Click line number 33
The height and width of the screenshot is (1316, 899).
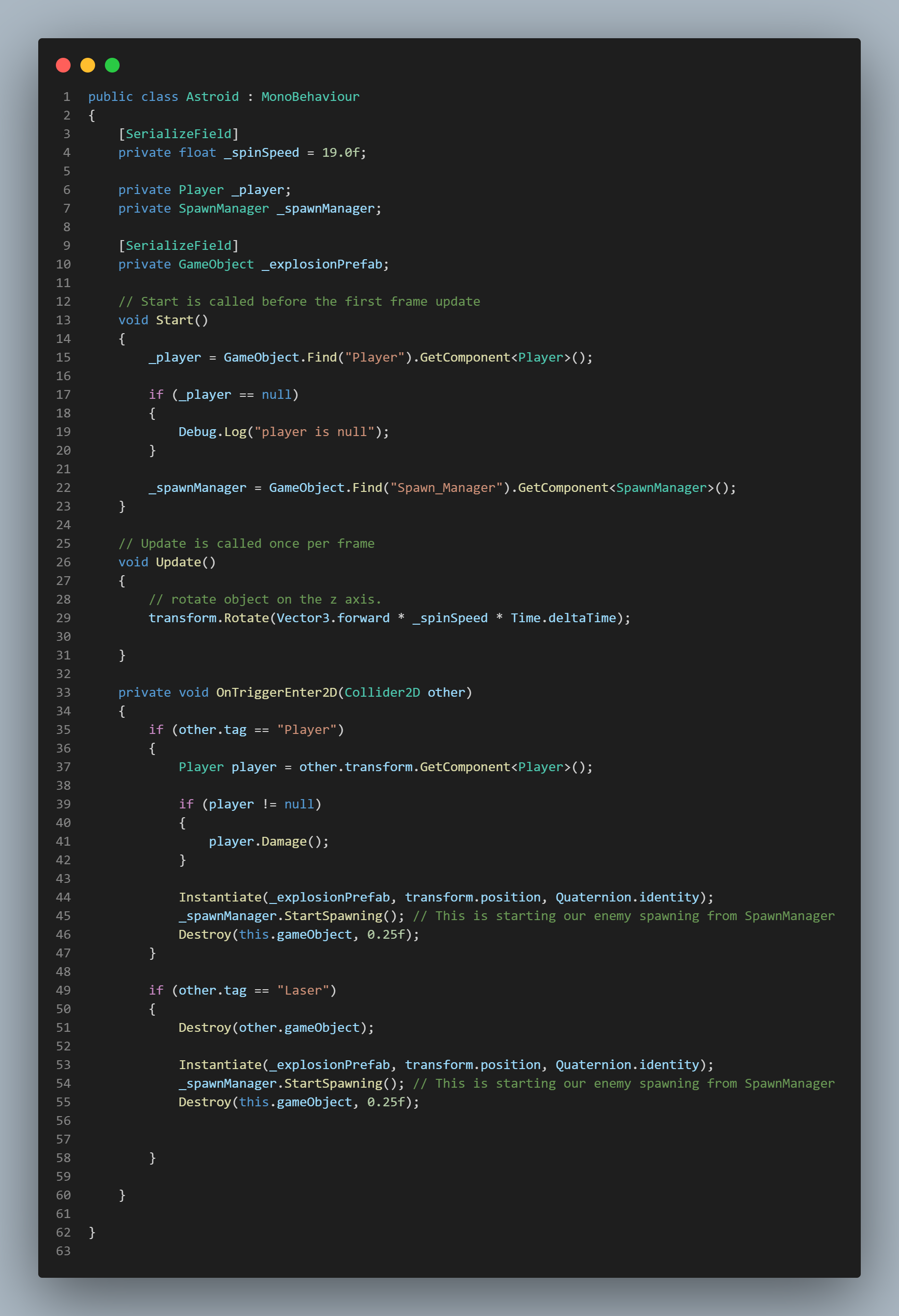coord(63,693)
